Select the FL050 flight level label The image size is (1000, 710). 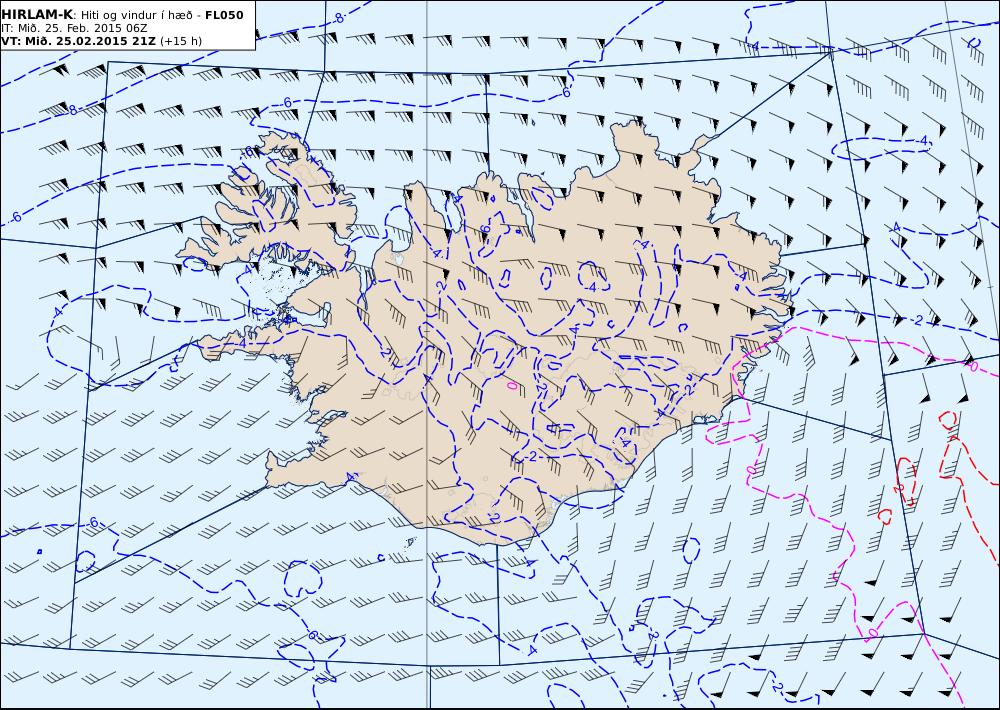pyautogui.click(x=224, y=15)
